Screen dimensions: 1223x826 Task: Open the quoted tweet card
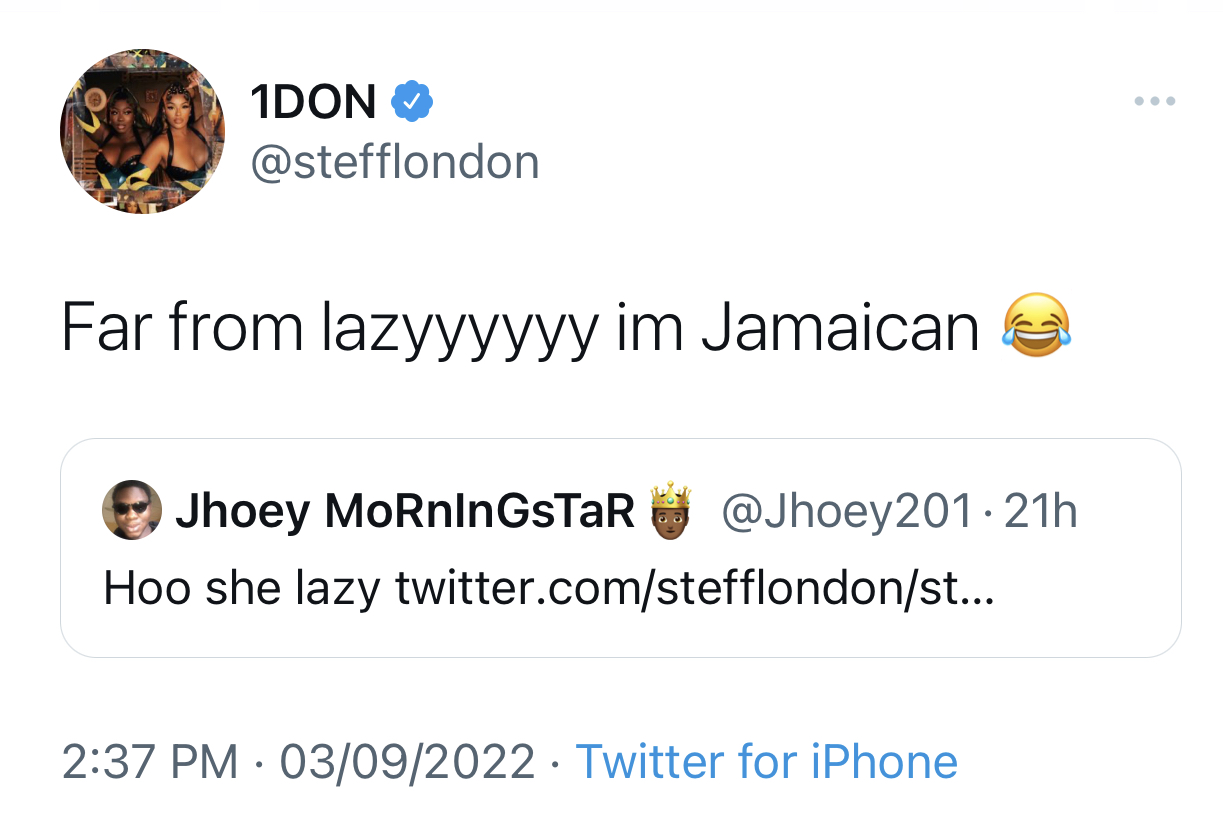620,548
